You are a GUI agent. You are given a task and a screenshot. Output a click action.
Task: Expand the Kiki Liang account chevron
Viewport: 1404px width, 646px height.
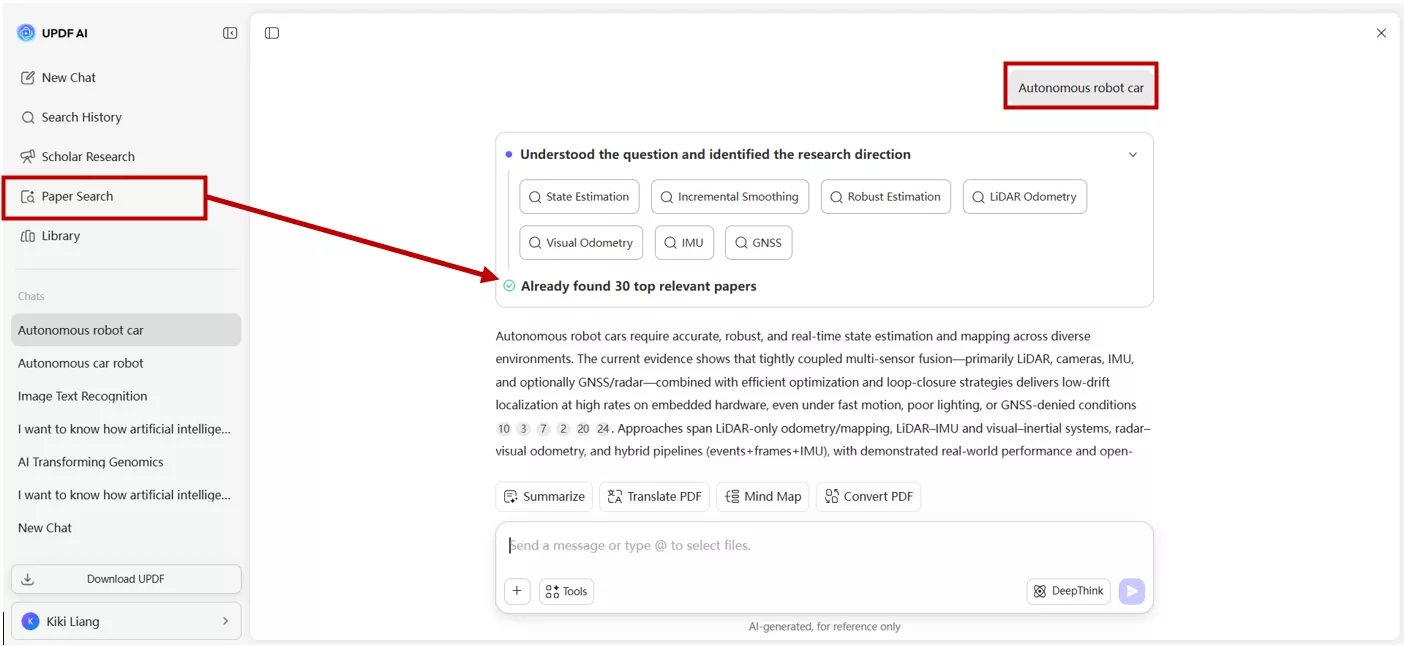[x=225, y=621]
